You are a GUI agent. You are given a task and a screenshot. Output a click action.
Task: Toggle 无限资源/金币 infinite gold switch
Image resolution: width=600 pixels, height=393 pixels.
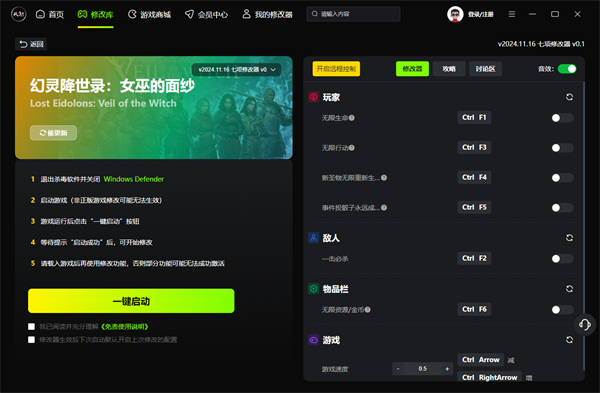click(x=562, y=310)
